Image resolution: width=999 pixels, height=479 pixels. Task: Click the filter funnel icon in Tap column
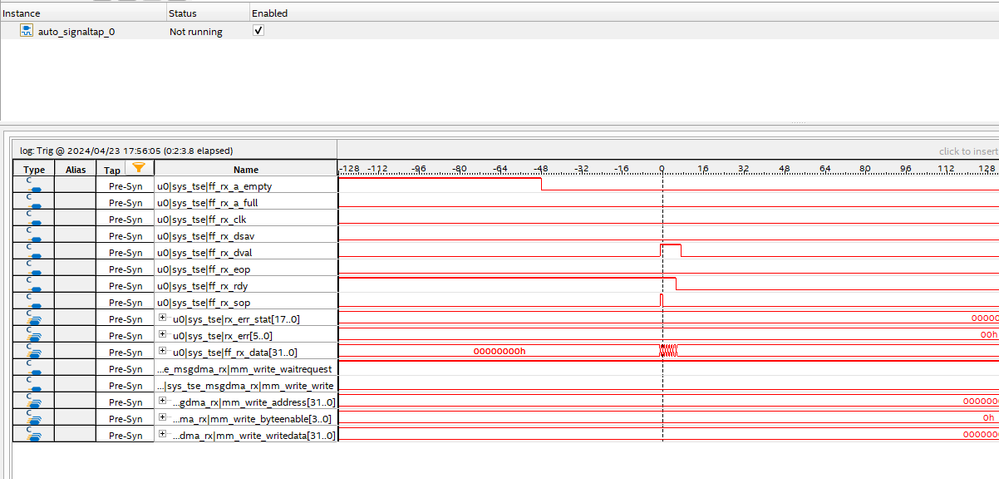pyautogui.click(x=138, y=168)
